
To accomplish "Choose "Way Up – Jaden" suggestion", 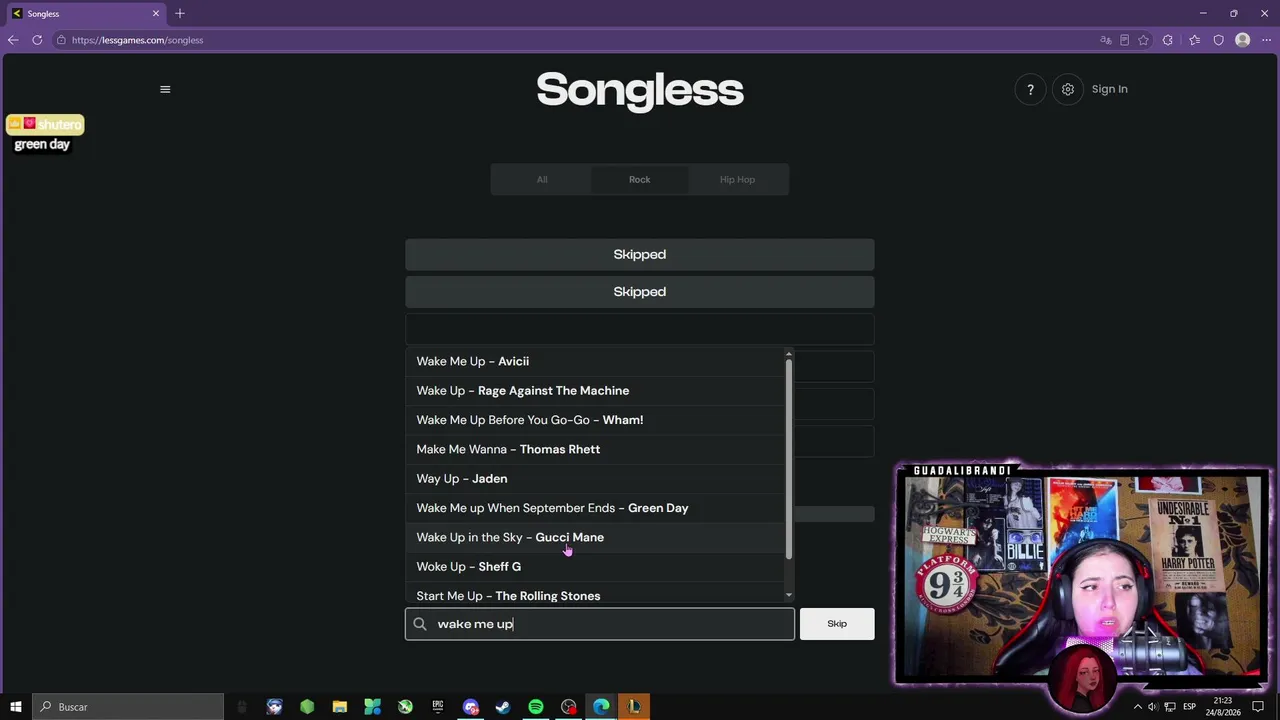I will pos(595,479).
